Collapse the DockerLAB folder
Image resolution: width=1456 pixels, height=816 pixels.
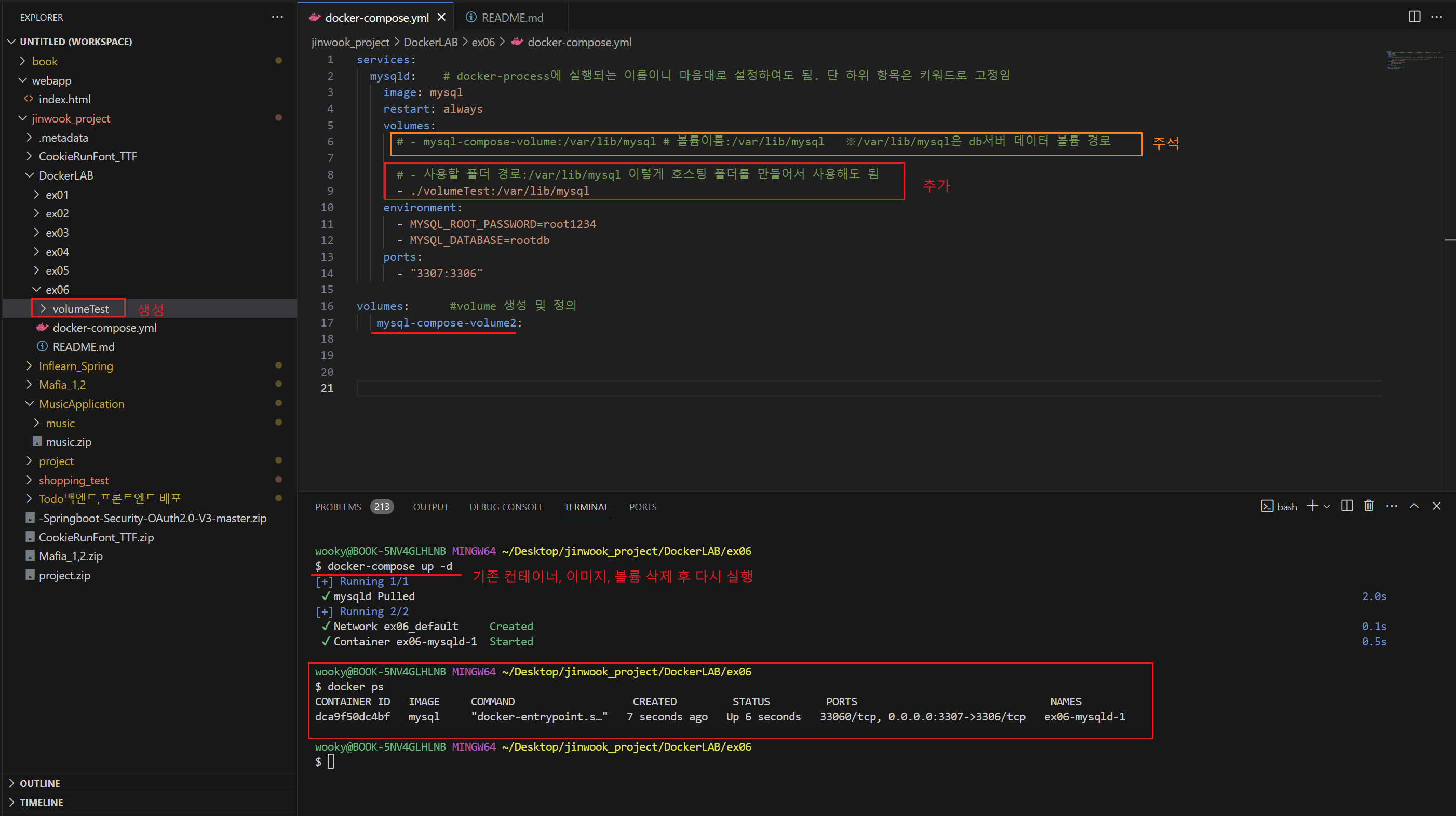click(65, 176)
